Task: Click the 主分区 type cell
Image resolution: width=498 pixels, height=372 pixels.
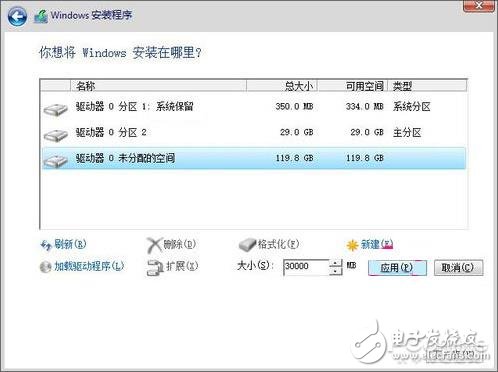Action: [x=407, y=132]
